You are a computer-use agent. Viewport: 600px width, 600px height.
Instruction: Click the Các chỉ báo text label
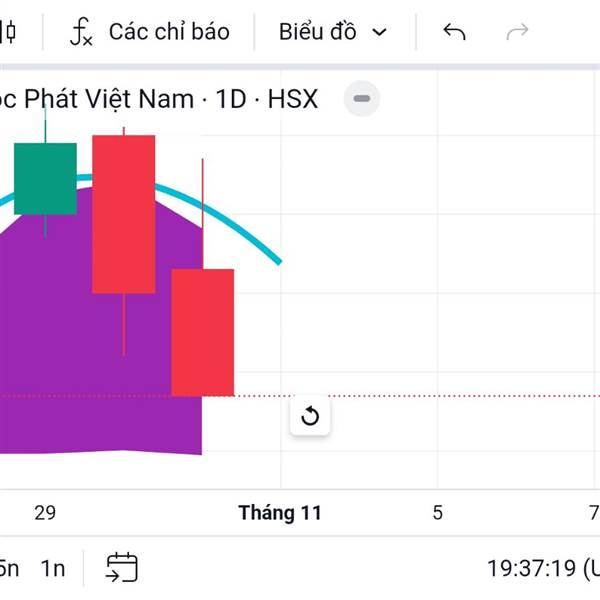(x=169, y=32)
